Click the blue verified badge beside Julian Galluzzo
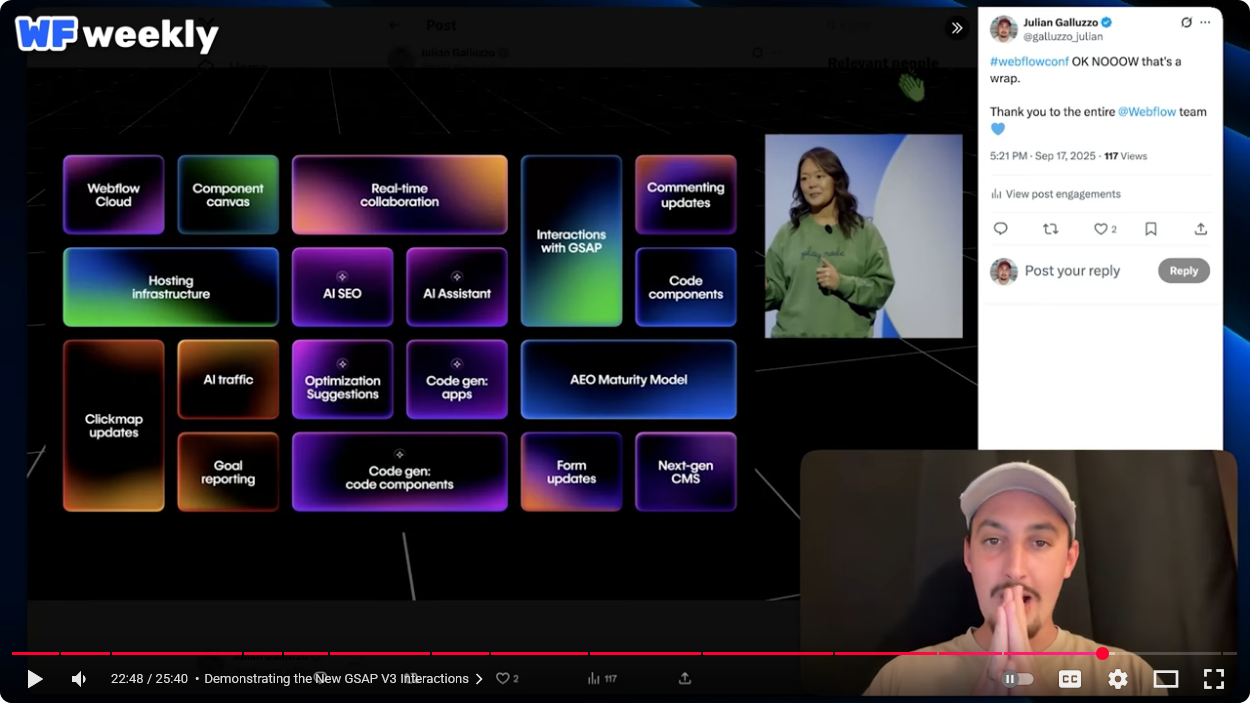 click(1107, 22)
